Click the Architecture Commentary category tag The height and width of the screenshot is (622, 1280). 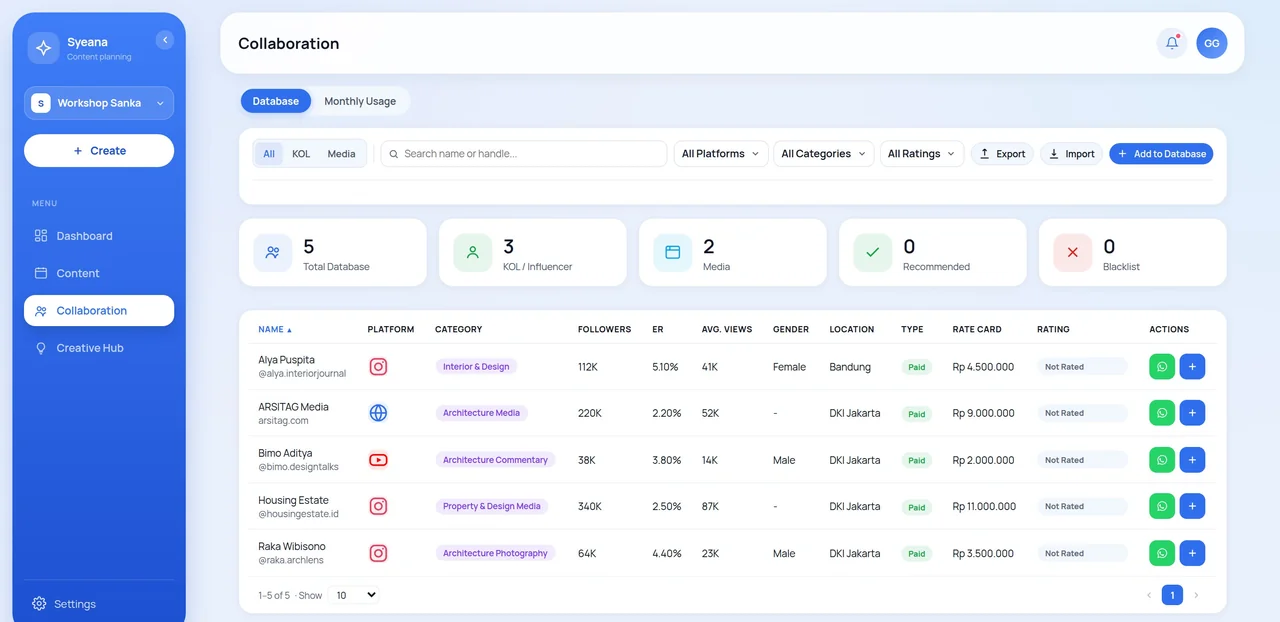click(x=495, y=460)
